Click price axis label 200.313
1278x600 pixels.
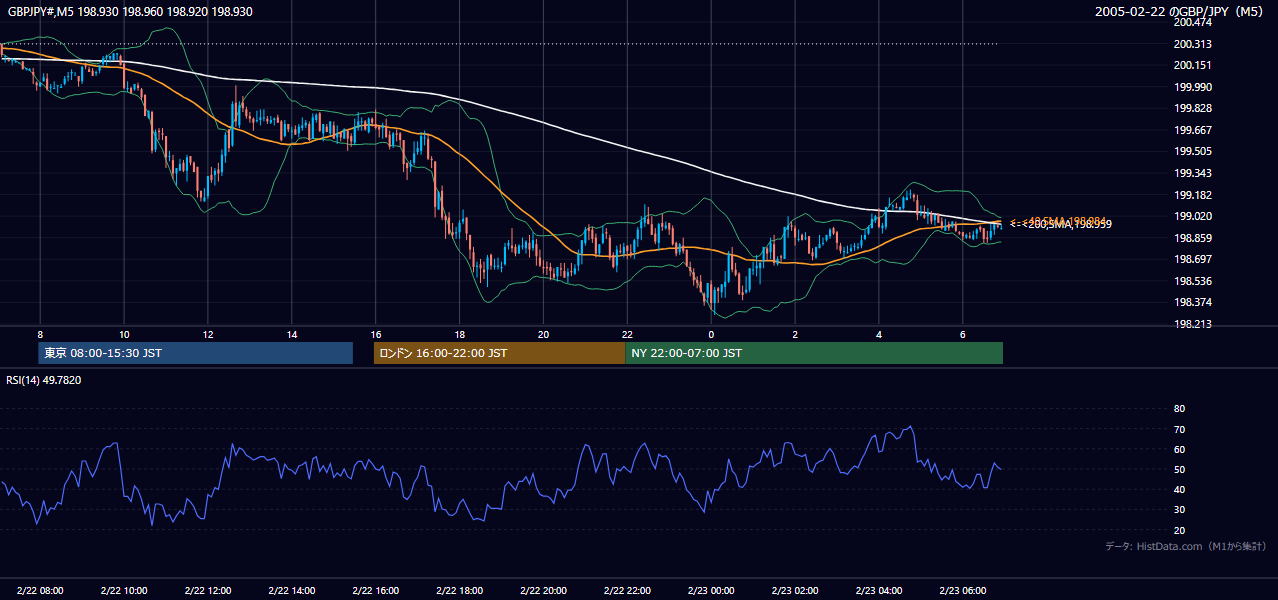tap(1193, 44)
